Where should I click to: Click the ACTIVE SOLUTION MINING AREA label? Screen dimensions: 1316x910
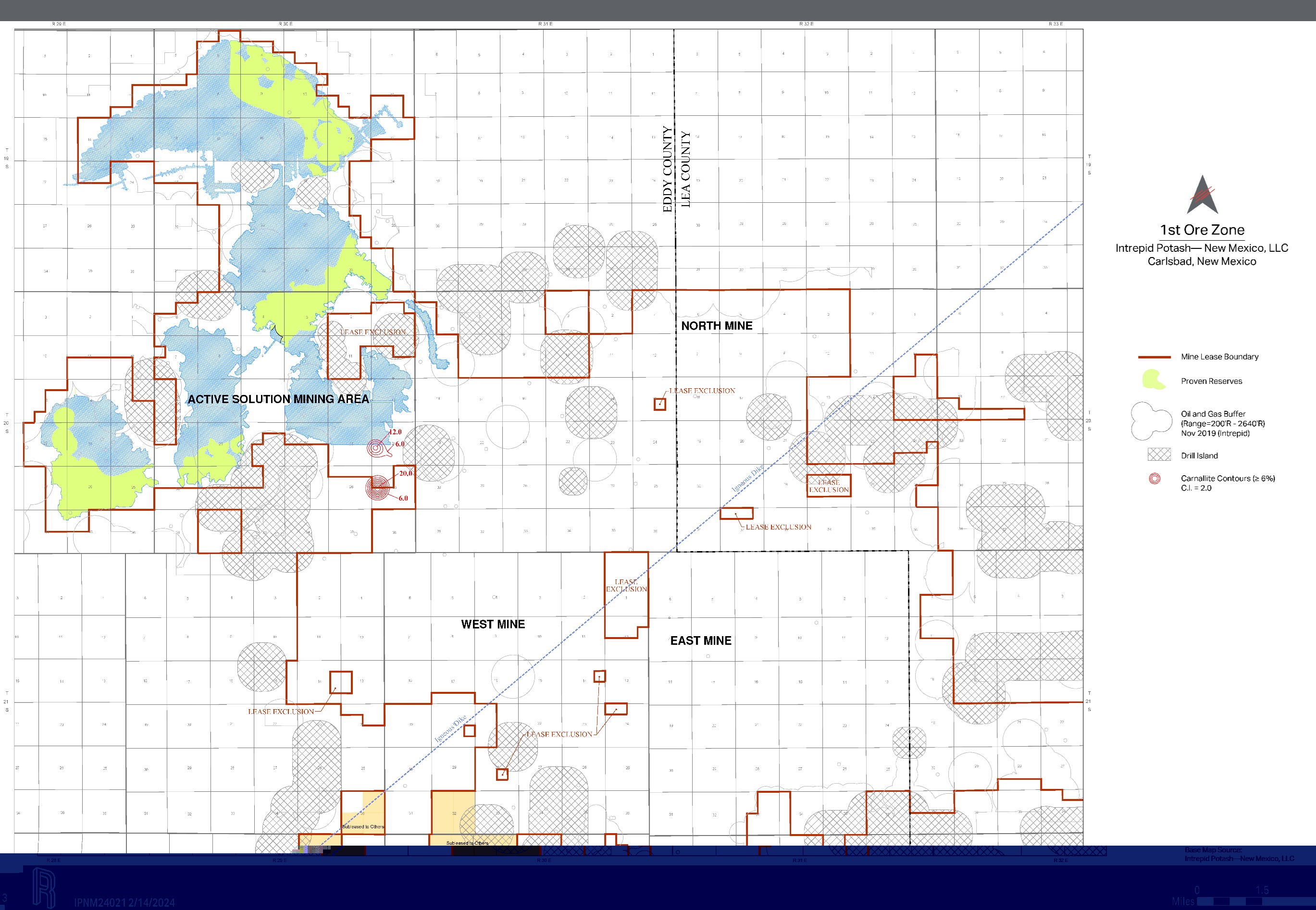(278, 399)
